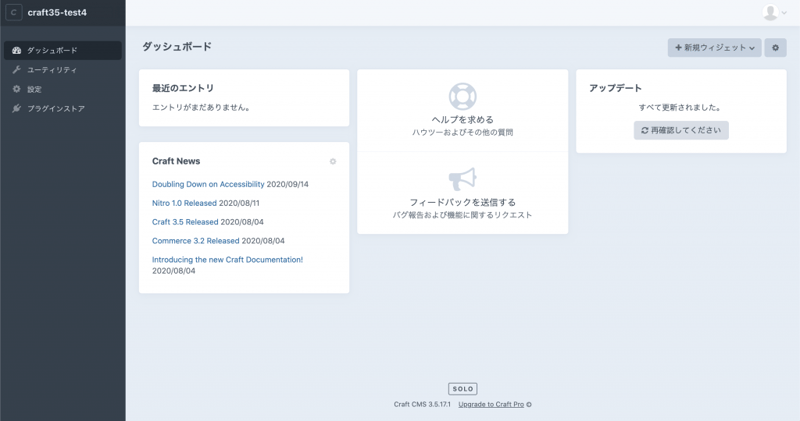Click the dashboard settings gear button

[x=775, y=48]
